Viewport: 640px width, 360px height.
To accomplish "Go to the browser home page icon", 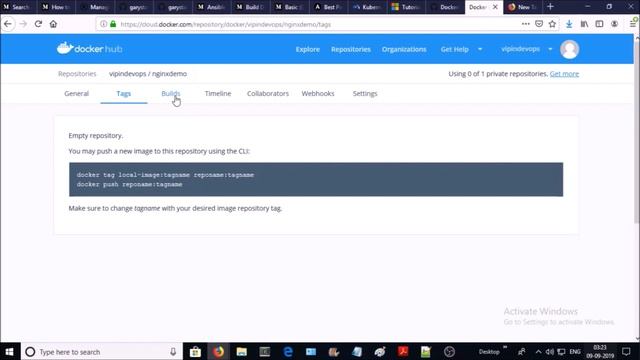I will coord(53,24).
